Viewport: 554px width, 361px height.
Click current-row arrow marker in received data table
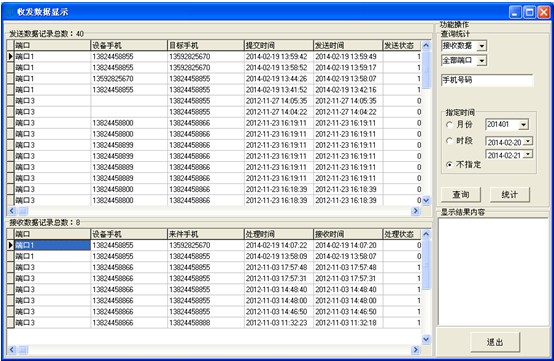click(x=10, y=245)
